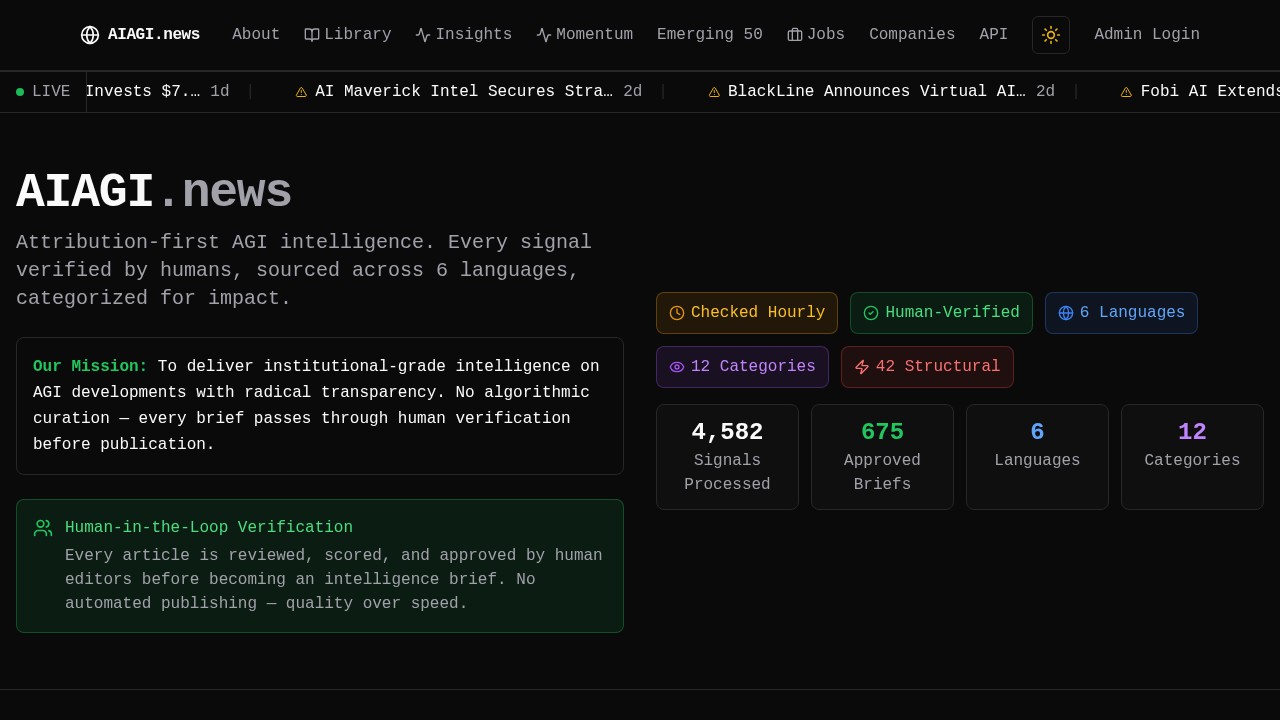The height and width of the screenshot is (720, 1280).
Task: Open the Emerging 50 link
Action: pyautogui.click(x=709, y=35)
